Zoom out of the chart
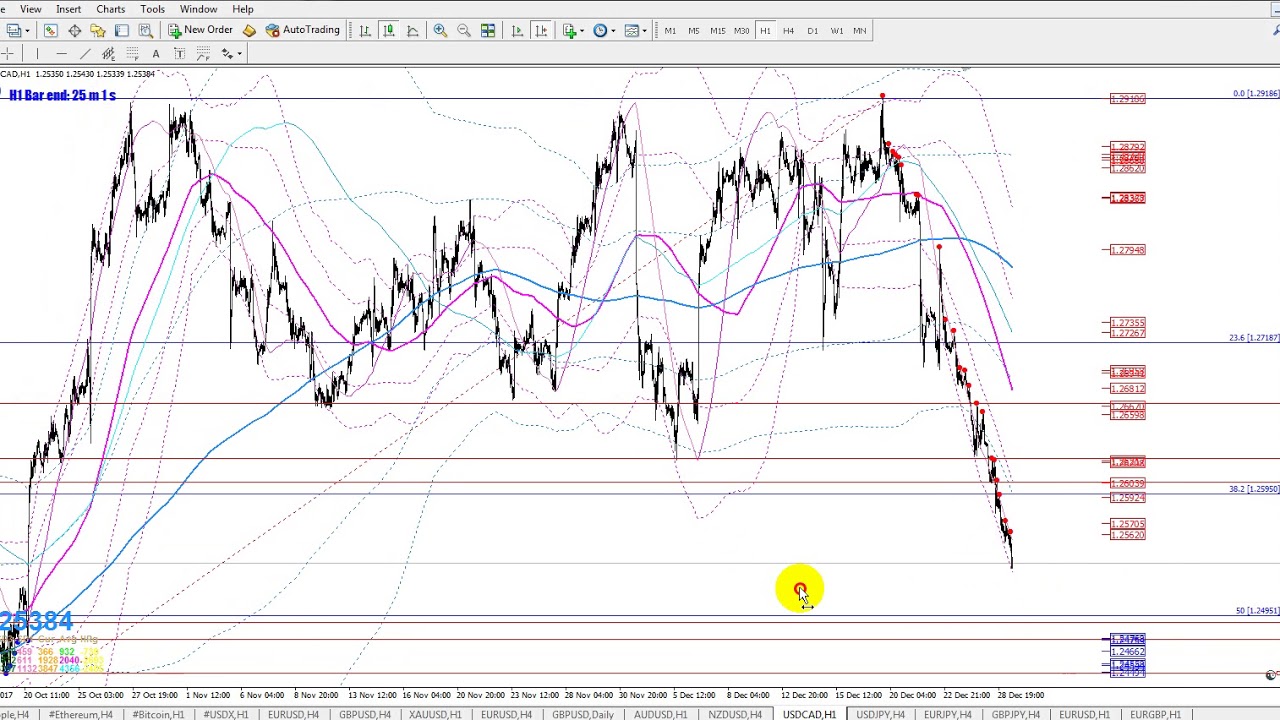 464,30
